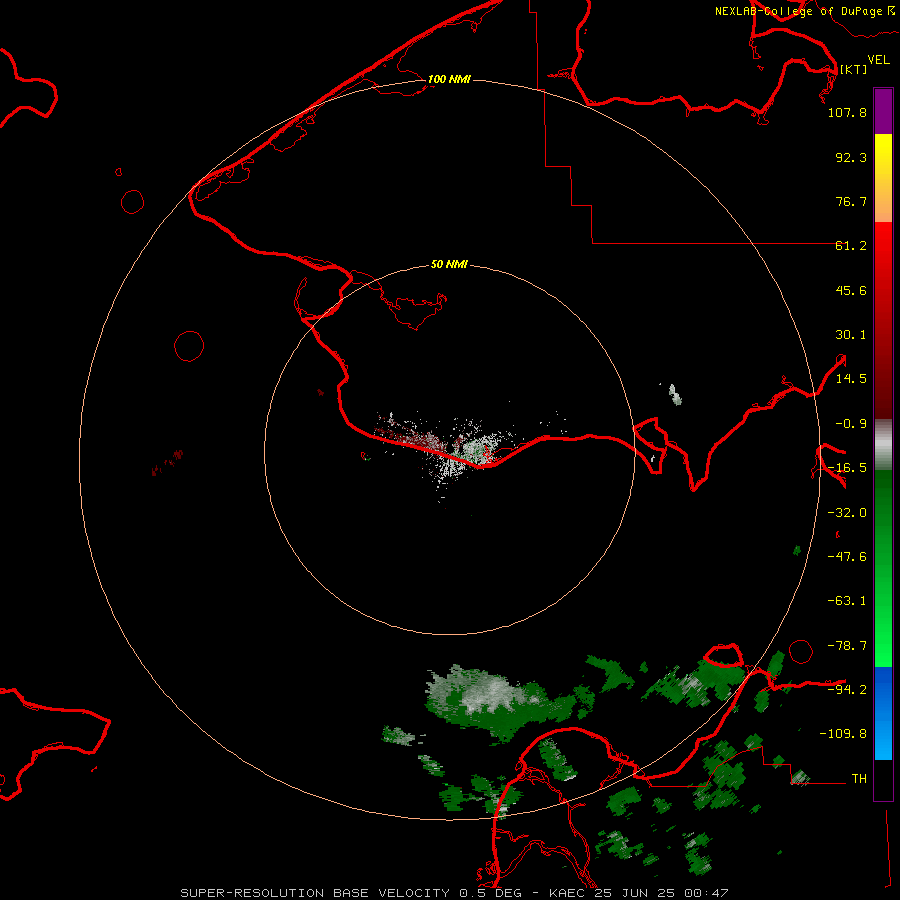This screenshot has height=900, width=900.
Task: Click the 61.2 velocity scale value
Action: pyautogui.click(x=851, y=246)
